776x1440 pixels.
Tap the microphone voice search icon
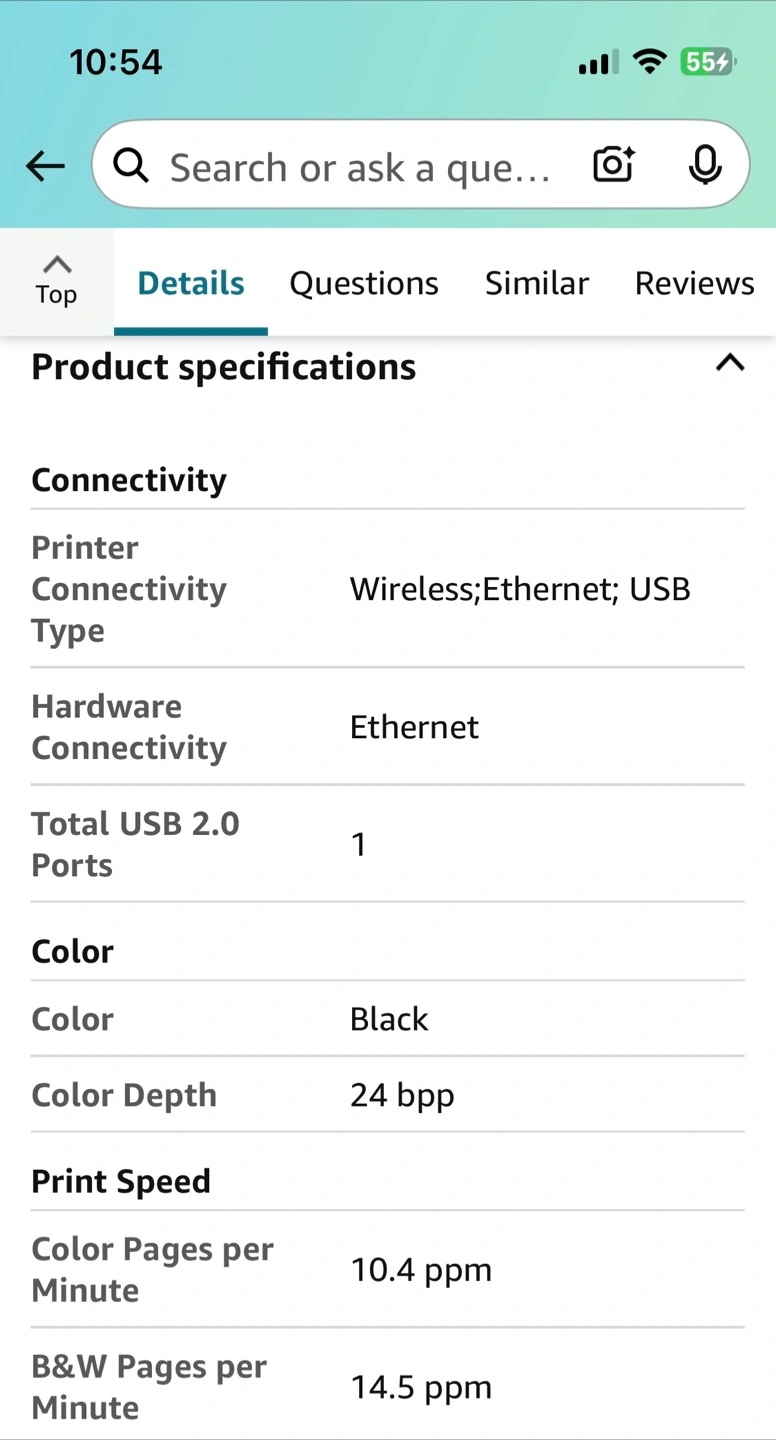pos(705,165)
